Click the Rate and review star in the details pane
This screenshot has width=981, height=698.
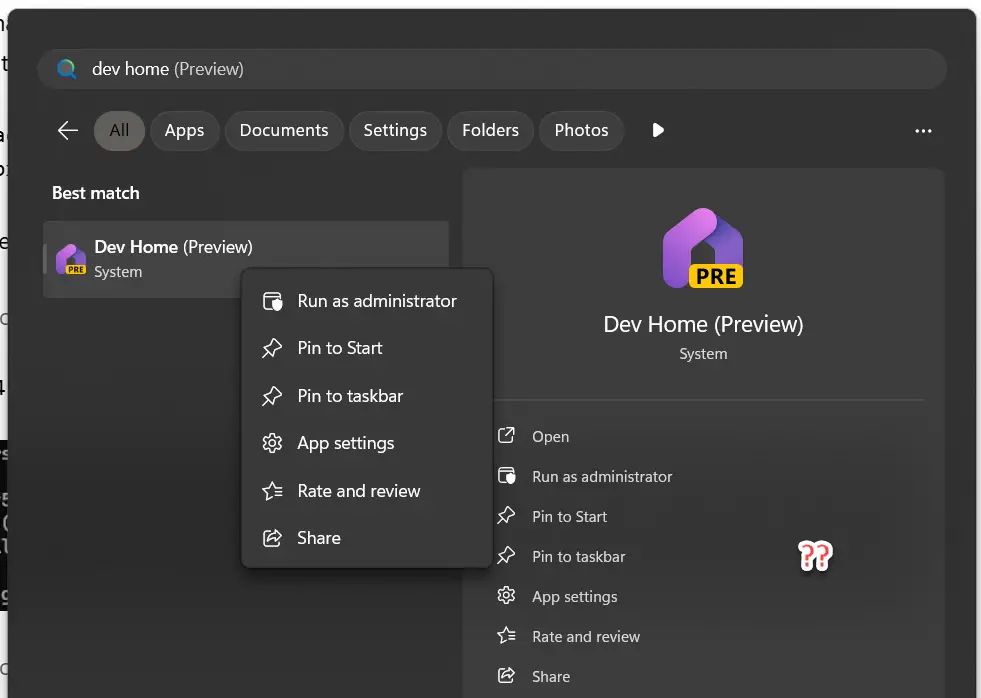pos(506,635)
